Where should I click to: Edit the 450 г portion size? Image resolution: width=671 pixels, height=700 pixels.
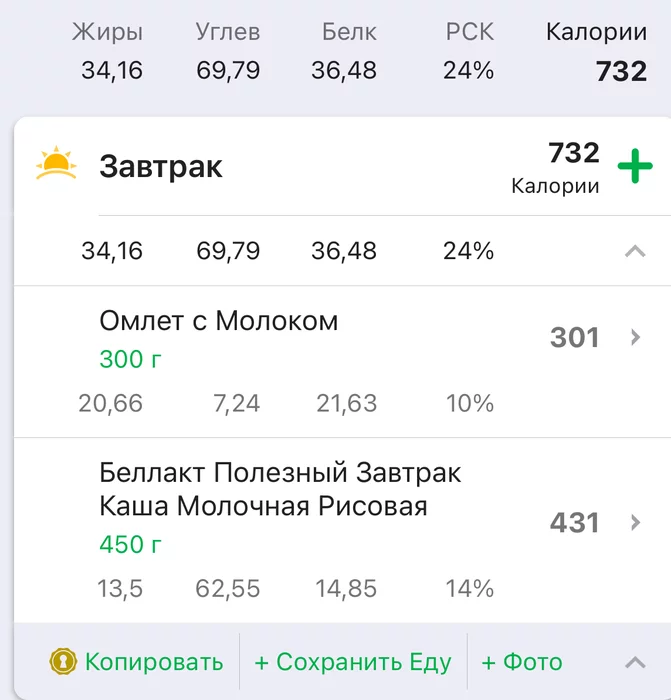(130, 544)
